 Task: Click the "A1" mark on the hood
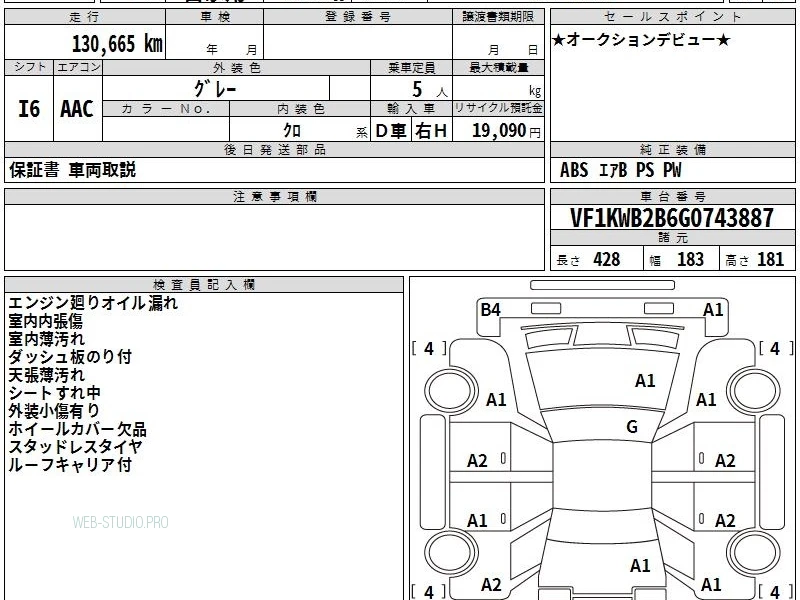[645, 381]
